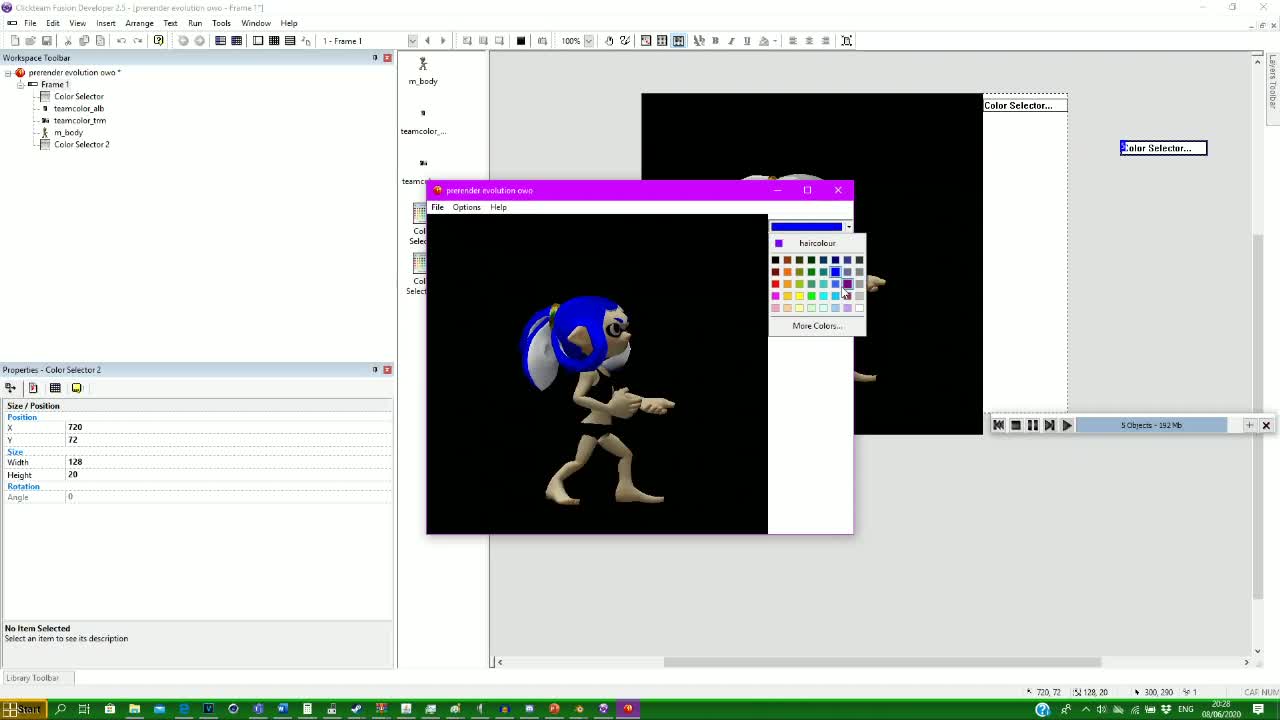Click the Undo arrow toolbar icon
The image size is (1280, 720).
point(121,41)
